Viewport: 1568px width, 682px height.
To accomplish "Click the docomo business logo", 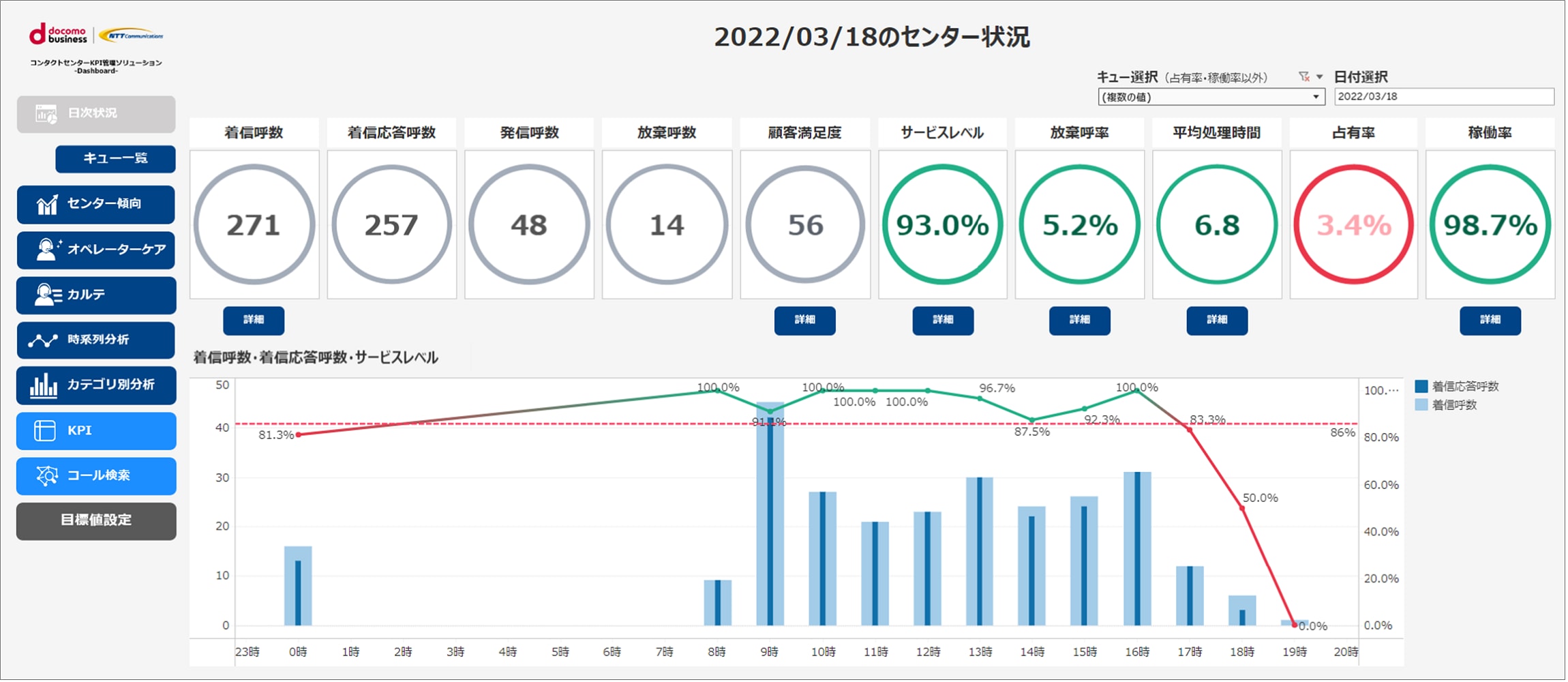I will (58, 34).
